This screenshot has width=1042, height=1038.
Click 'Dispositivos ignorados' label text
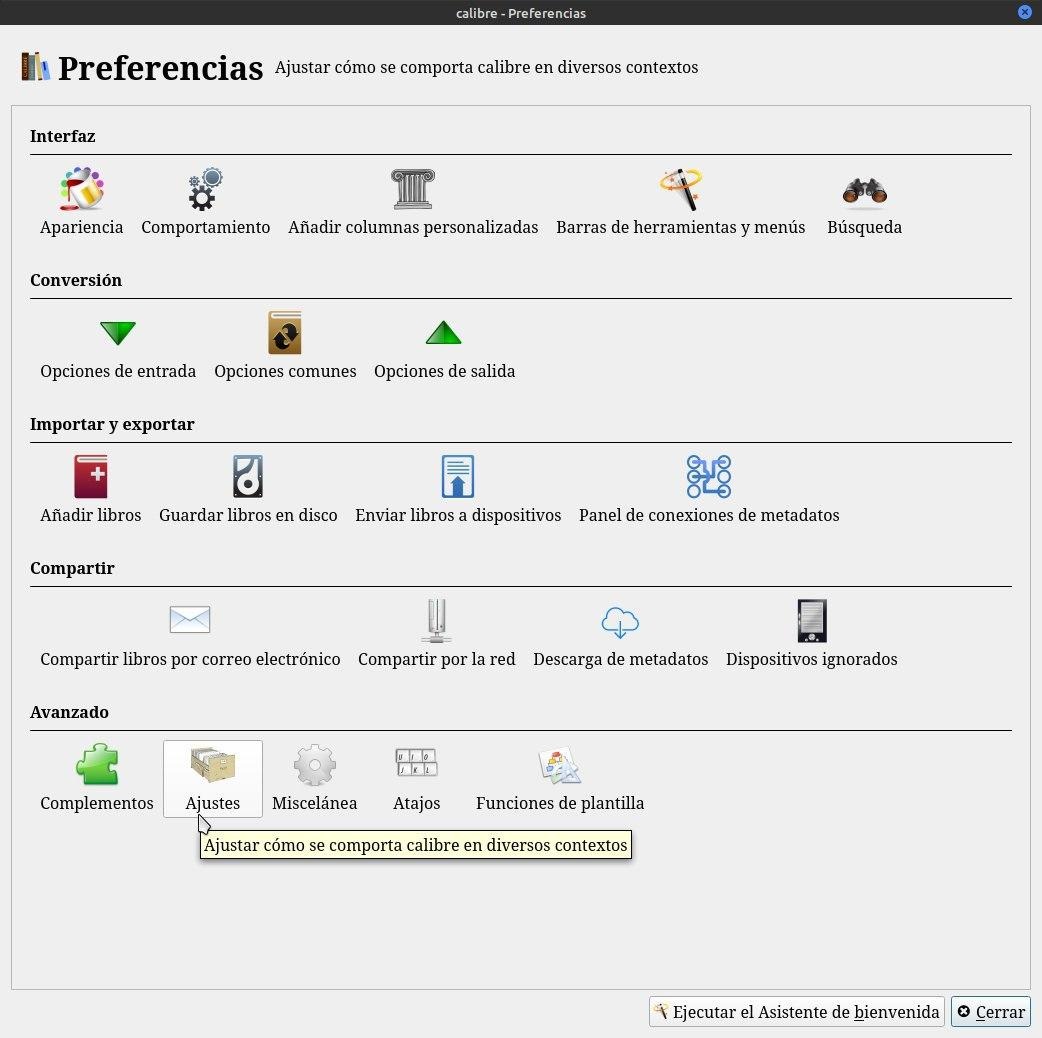click(811, 659)
